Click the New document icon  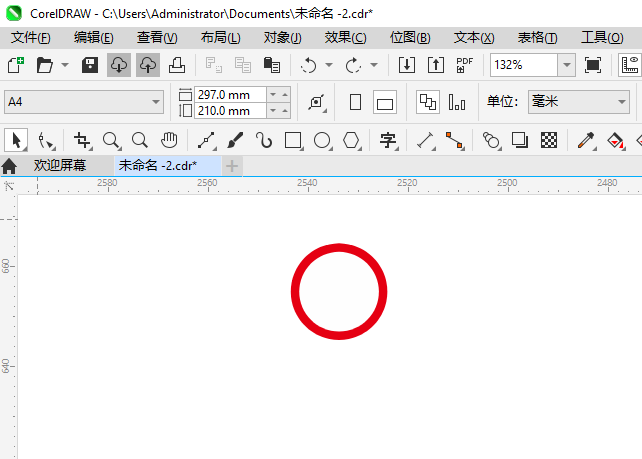(16, 65)
